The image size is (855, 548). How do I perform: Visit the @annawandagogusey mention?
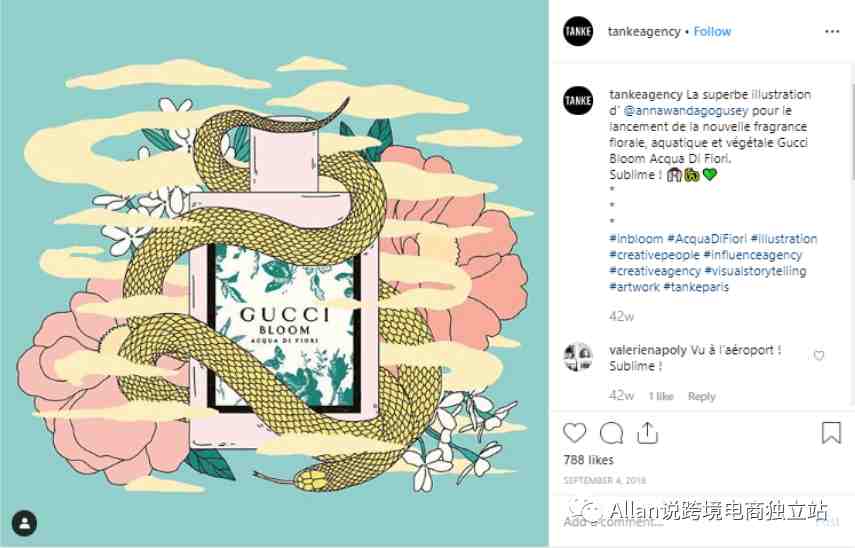(x=685, y=111)
